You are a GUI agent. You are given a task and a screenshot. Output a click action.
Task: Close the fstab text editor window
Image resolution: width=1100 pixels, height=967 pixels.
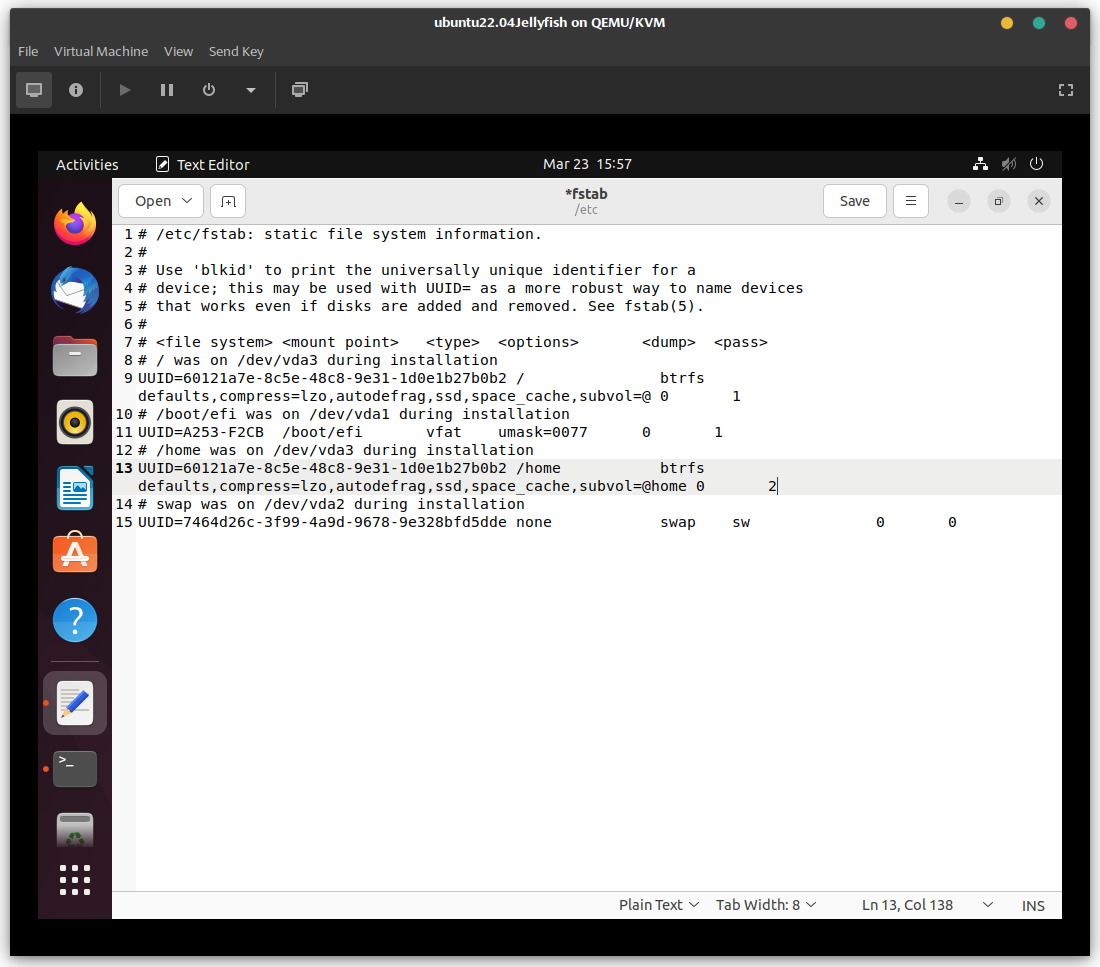[x=1039, y=201]
